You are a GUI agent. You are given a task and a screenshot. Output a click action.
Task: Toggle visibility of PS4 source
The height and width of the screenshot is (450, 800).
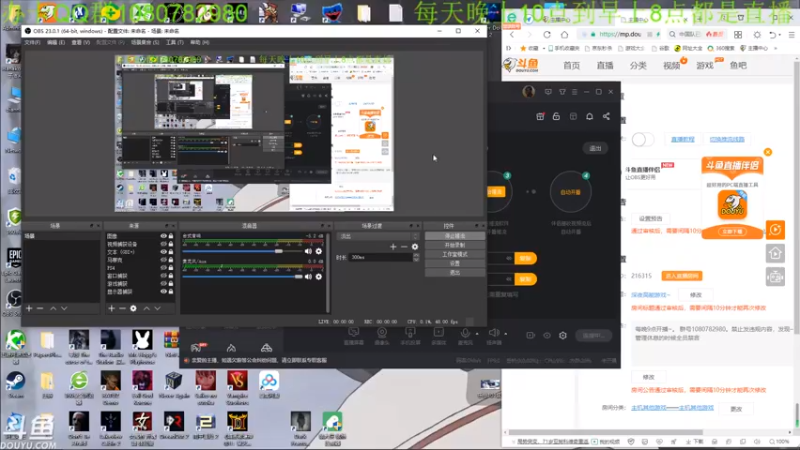(163, 268)
